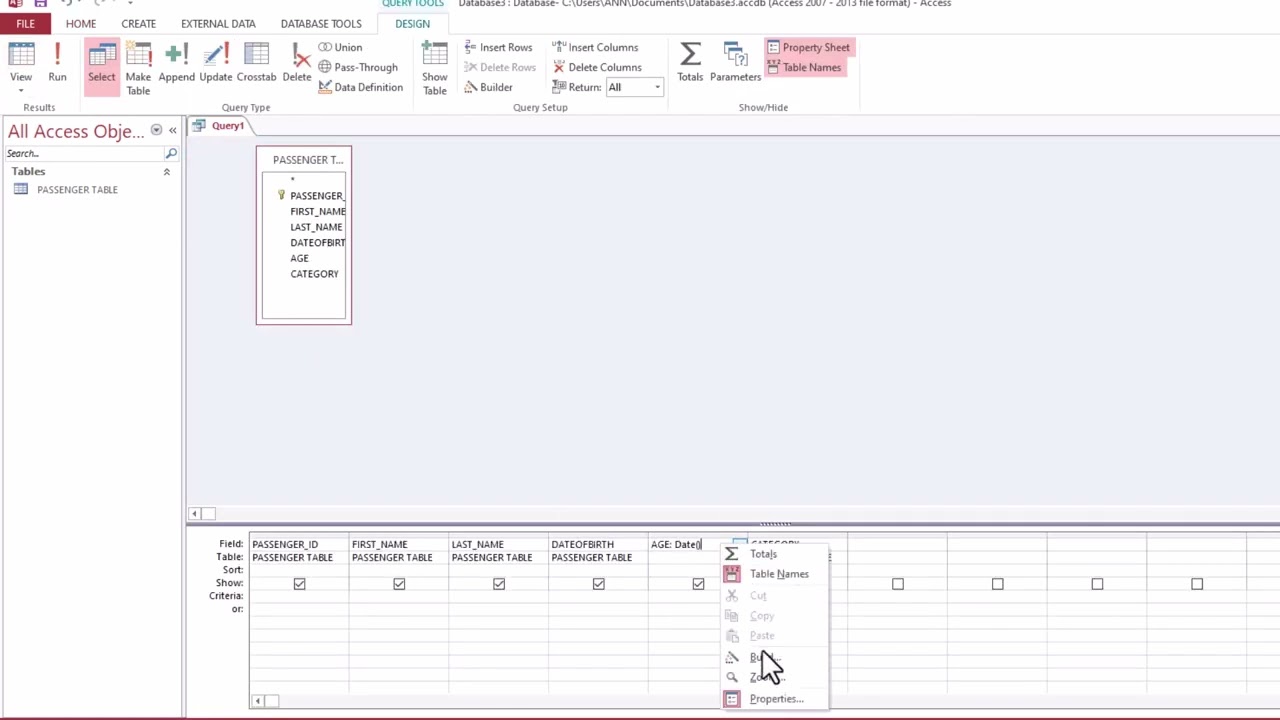Viewport: 1280px width, 720px height.
Task: Click left scroll arrow of table pane
Action: pyautogui.click(x=194, y=514)
